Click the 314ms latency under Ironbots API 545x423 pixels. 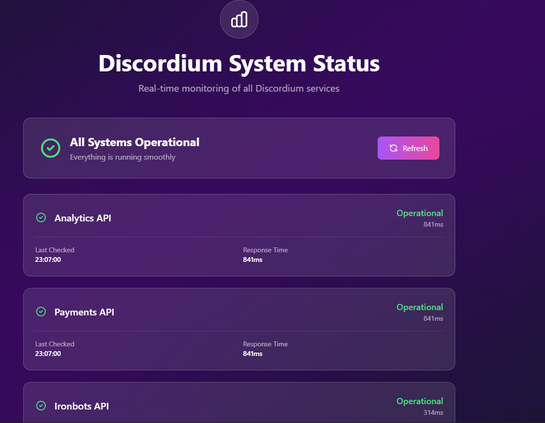pyautogui.click(x=433, y=413)
